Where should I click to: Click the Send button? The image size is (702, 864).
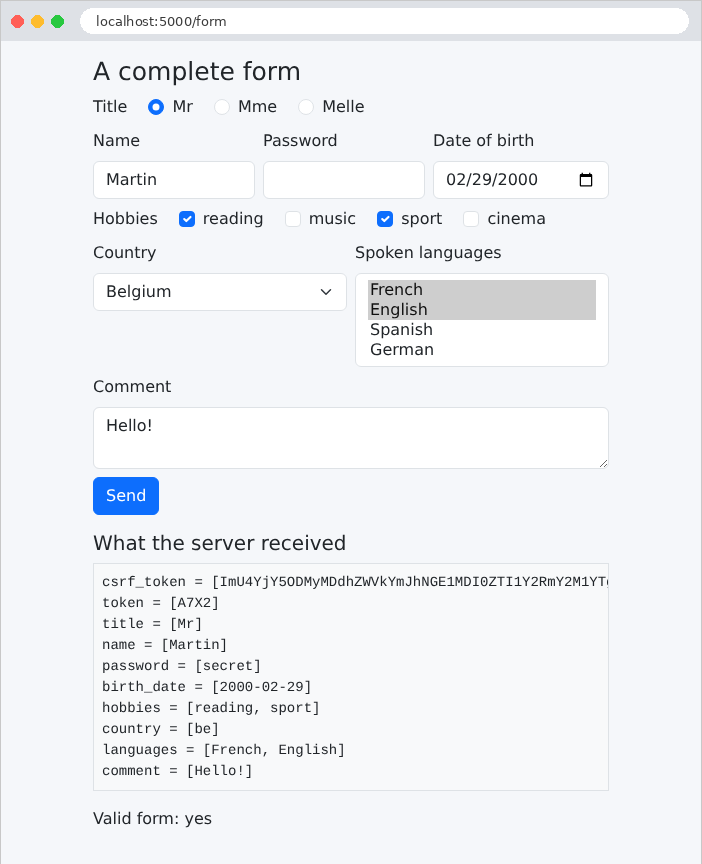pyautogui.click(x=126, y=496)
